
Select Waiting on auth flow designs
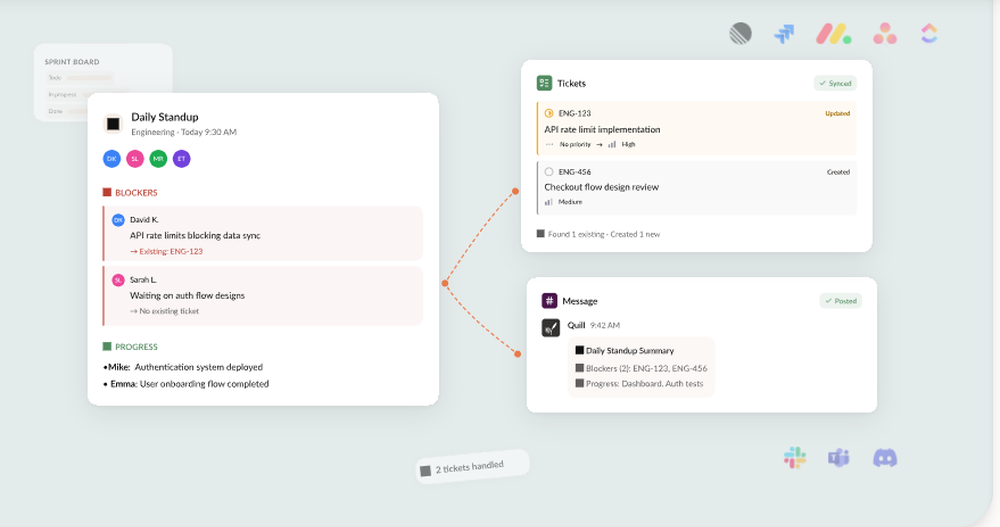coord(187,295)
